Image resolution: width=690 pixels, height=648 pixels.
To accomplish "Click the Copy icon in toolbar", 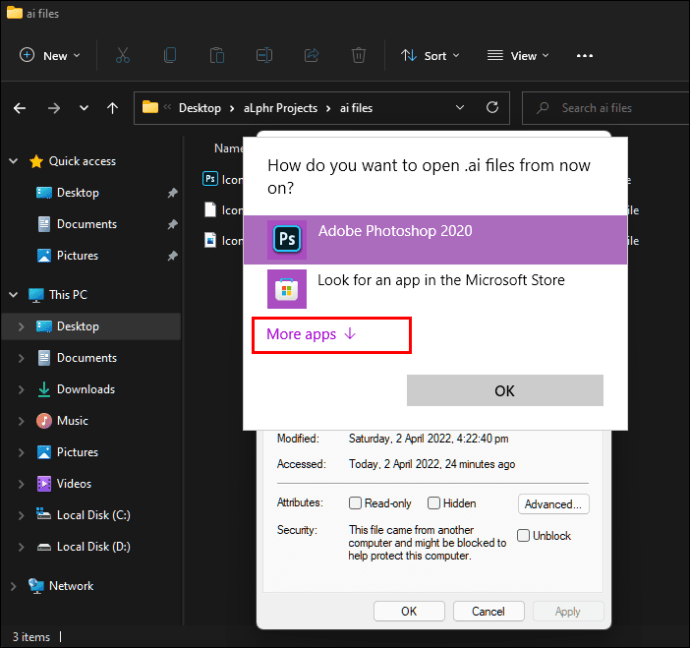I will click(170, 55).
